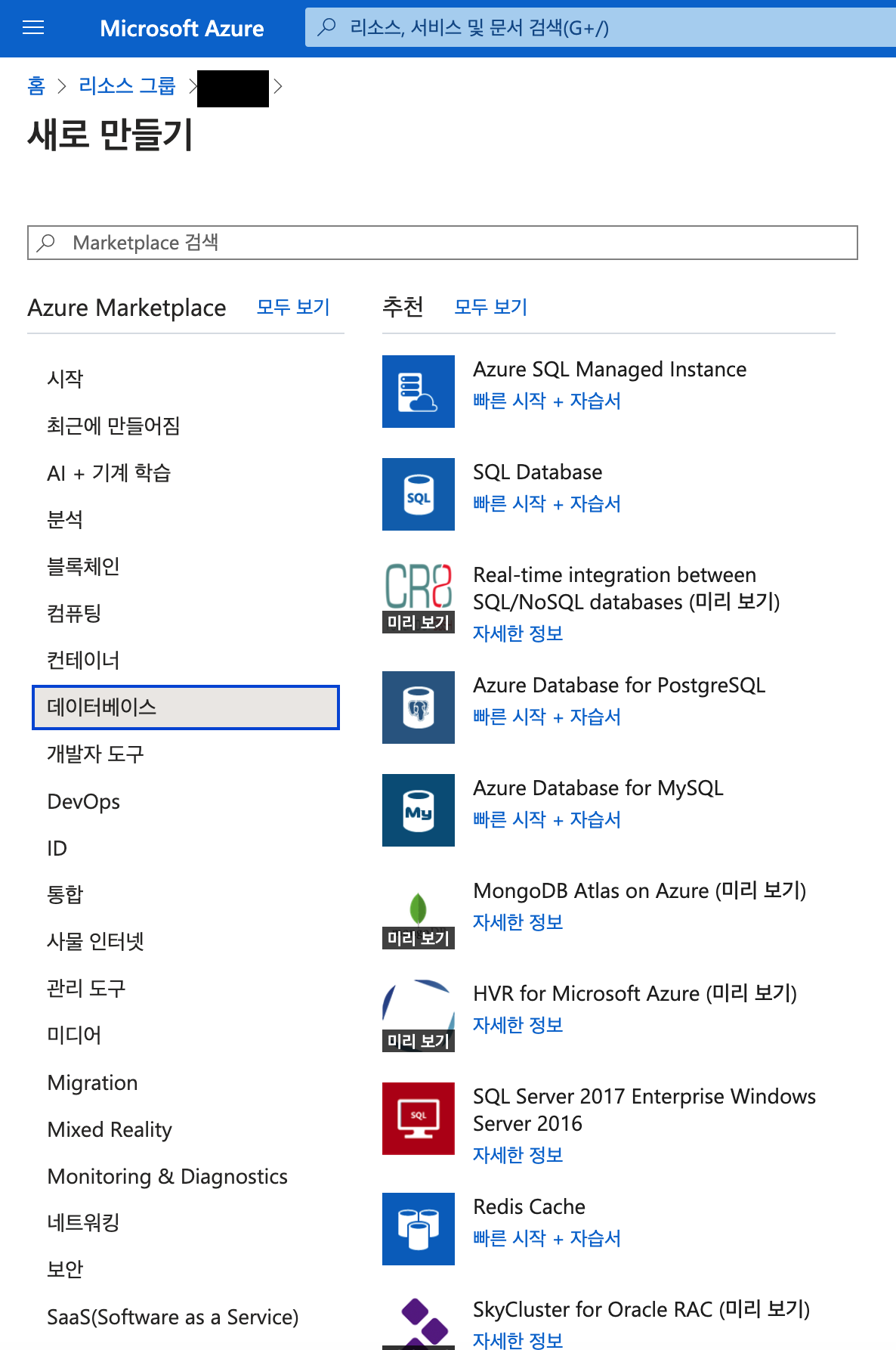Screen dimensions: 896x1350
Task: Click the MongoDB Atlas on Azure title
Action: pos(640,890)
